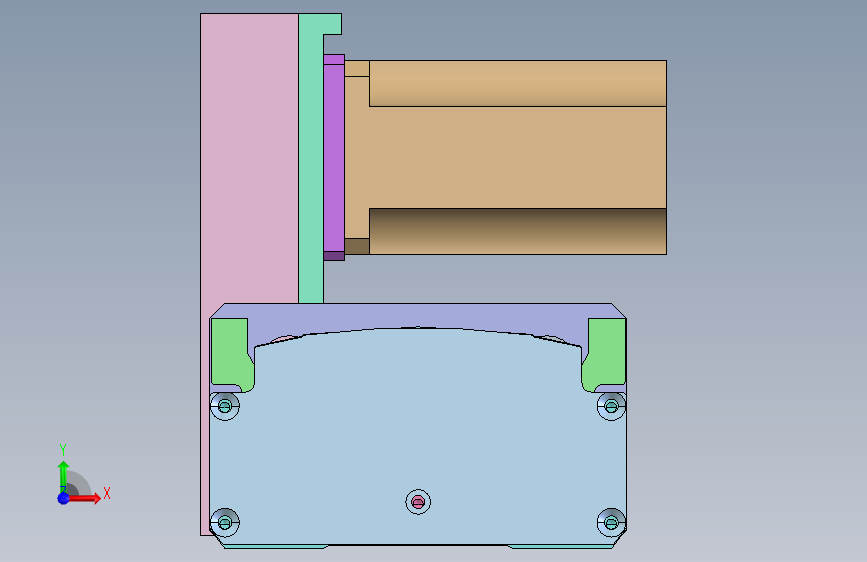Pick the top-left screw on the housing
This screenshot has height=562, width=867.
pos(224,407)
